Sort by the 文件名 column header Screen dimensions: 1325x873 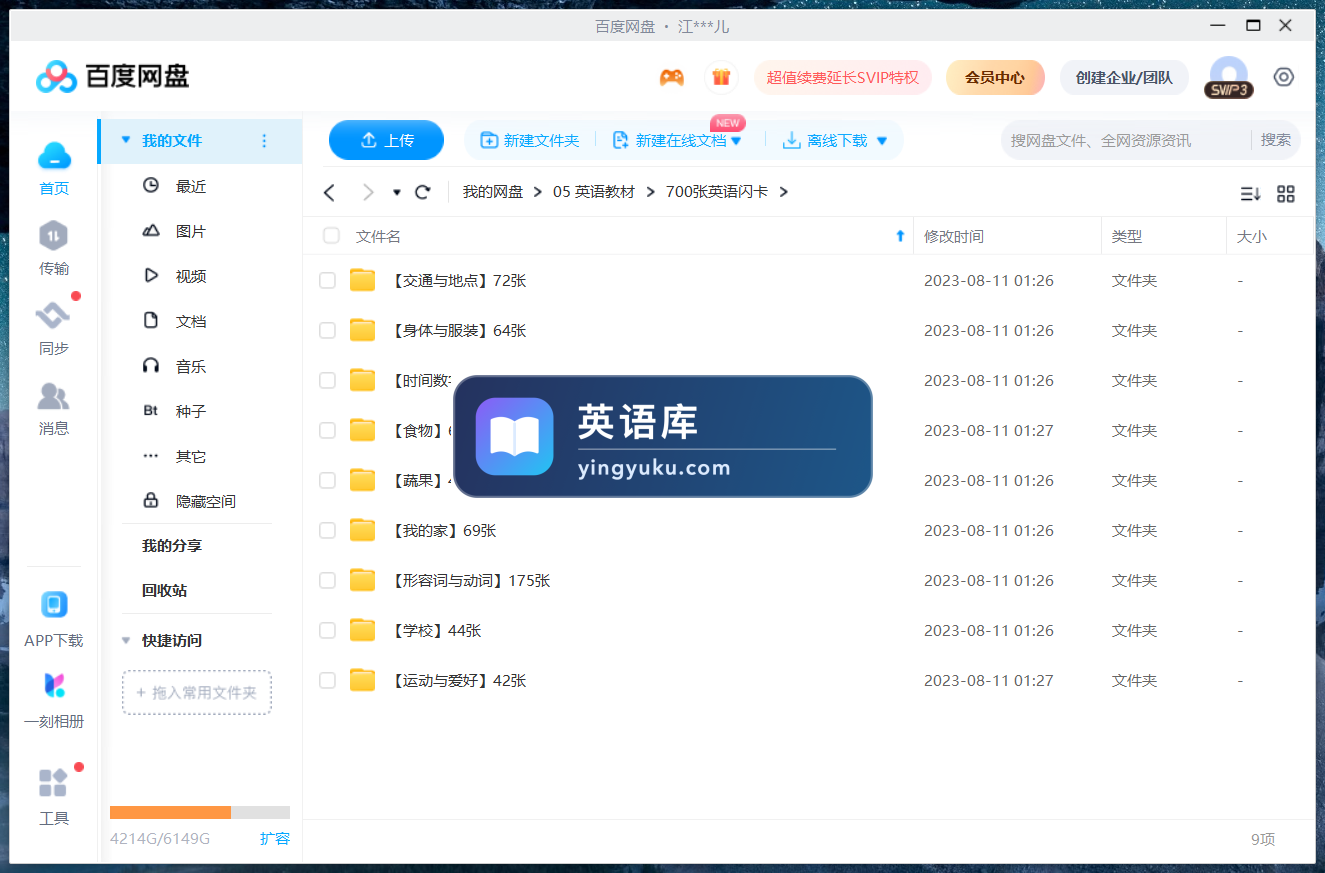coord(378,236)
